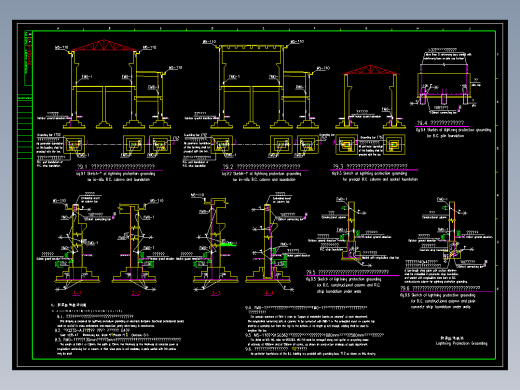
Task: Click the right socket foundation plan in 19.3
Action: pyautogui.click(x=394, y=145)
